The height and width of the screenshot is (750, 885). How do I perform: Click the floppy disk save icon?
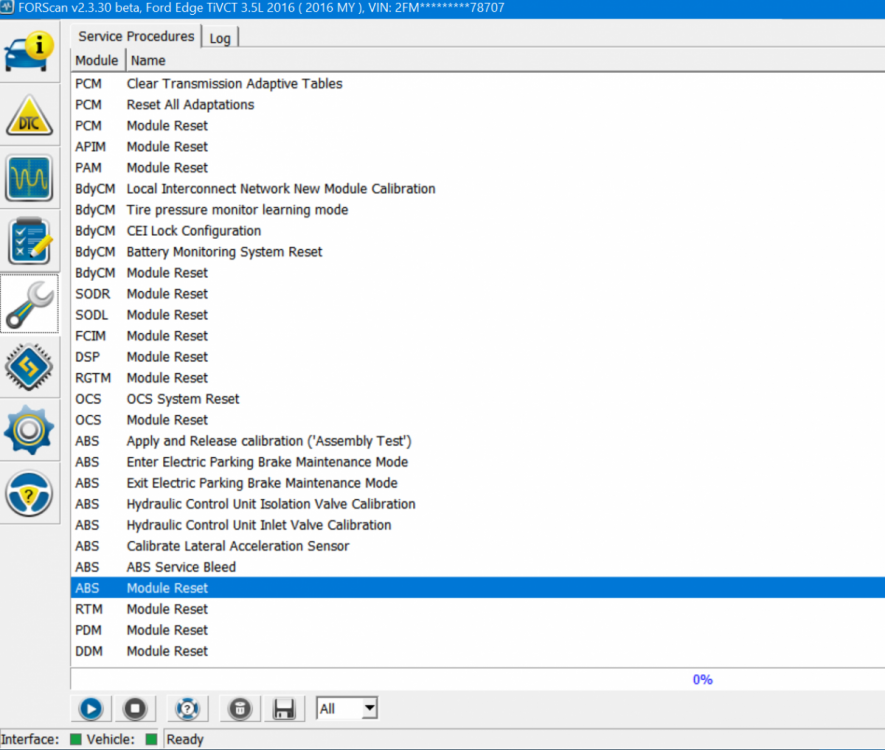point(284,709)
